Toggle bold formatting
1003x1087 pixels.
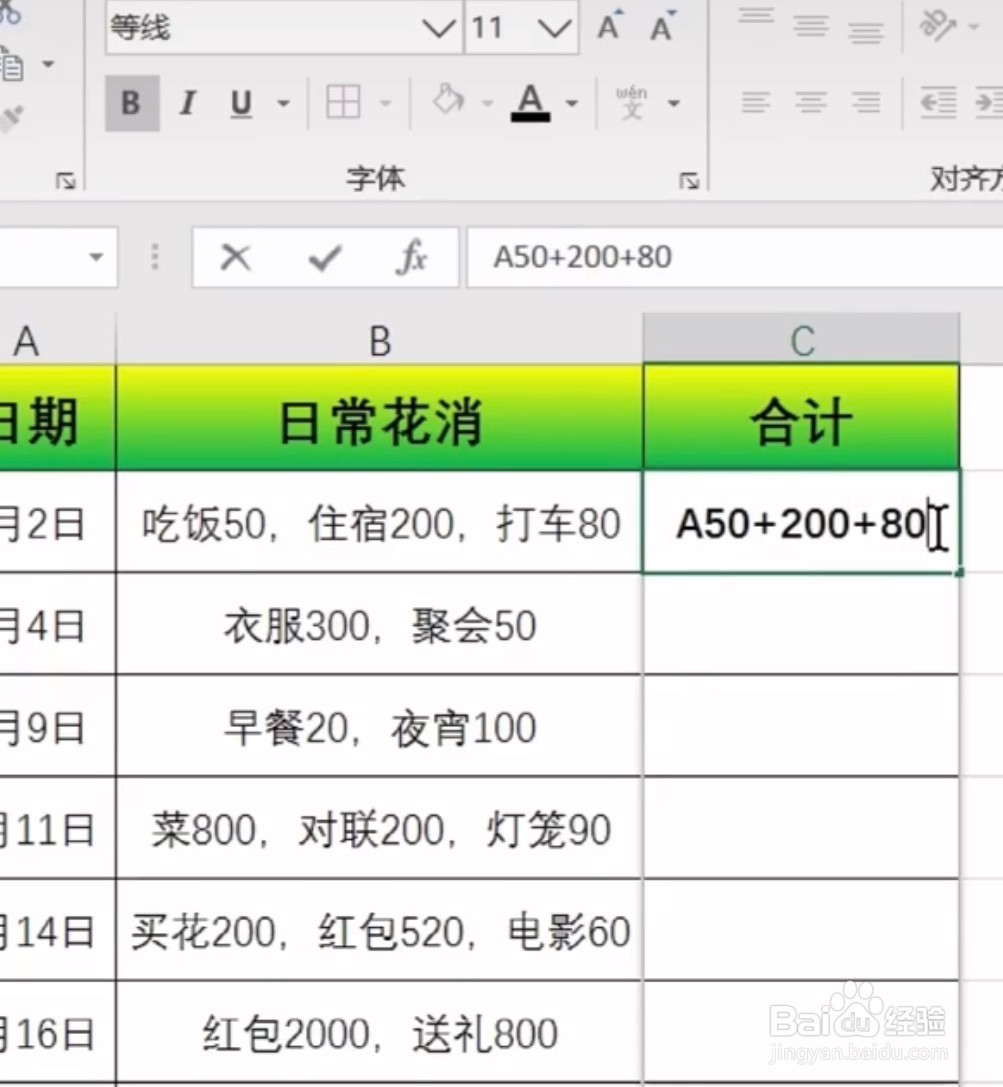pos(130,102)
